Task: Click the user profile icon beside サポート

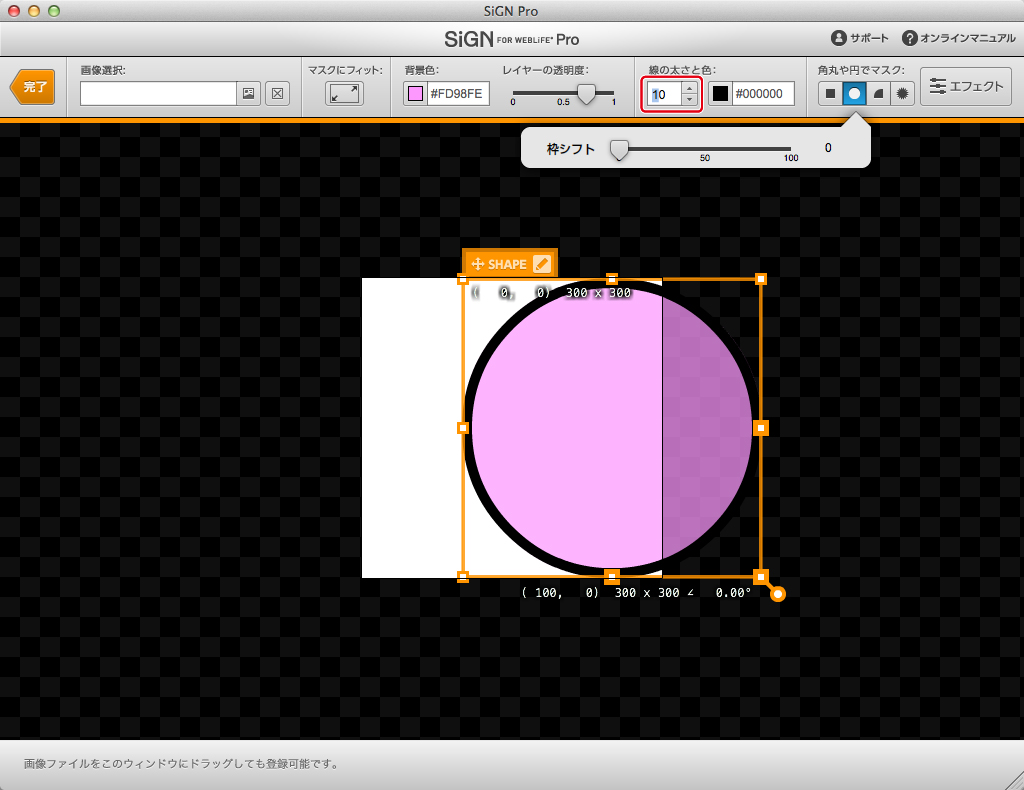Action: pyautogui.click(x=839, y=38)
